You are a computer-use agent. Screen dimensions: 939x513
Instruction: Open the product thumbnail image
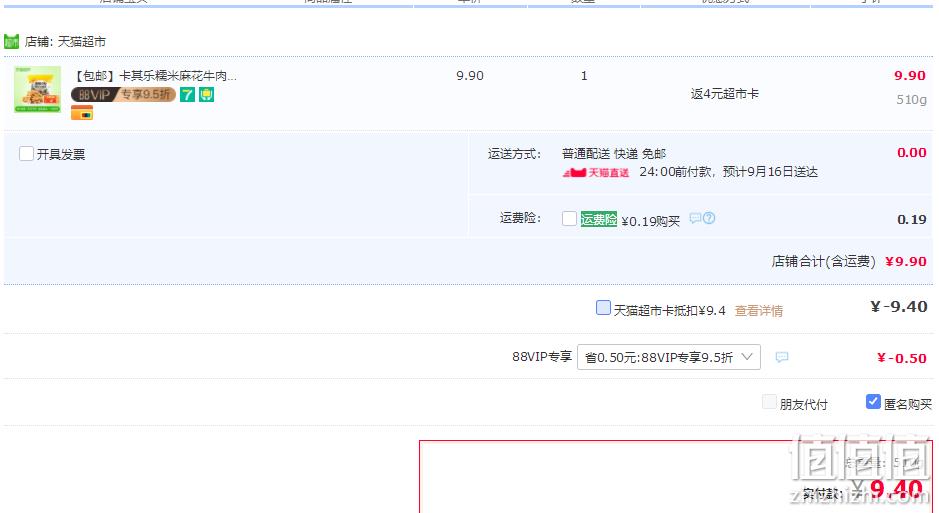(x=37, y=89)
